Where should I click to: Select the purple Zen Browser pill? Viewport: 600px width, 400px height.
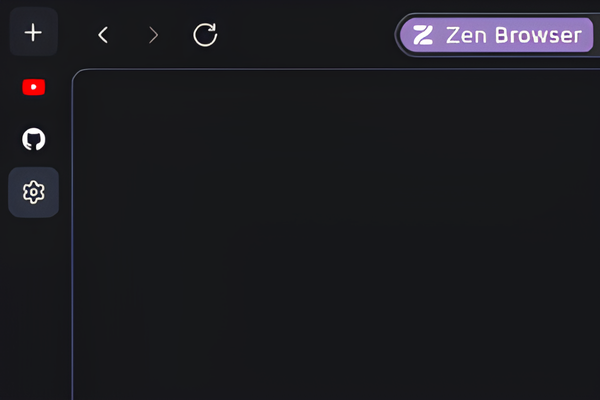(497, 35)
